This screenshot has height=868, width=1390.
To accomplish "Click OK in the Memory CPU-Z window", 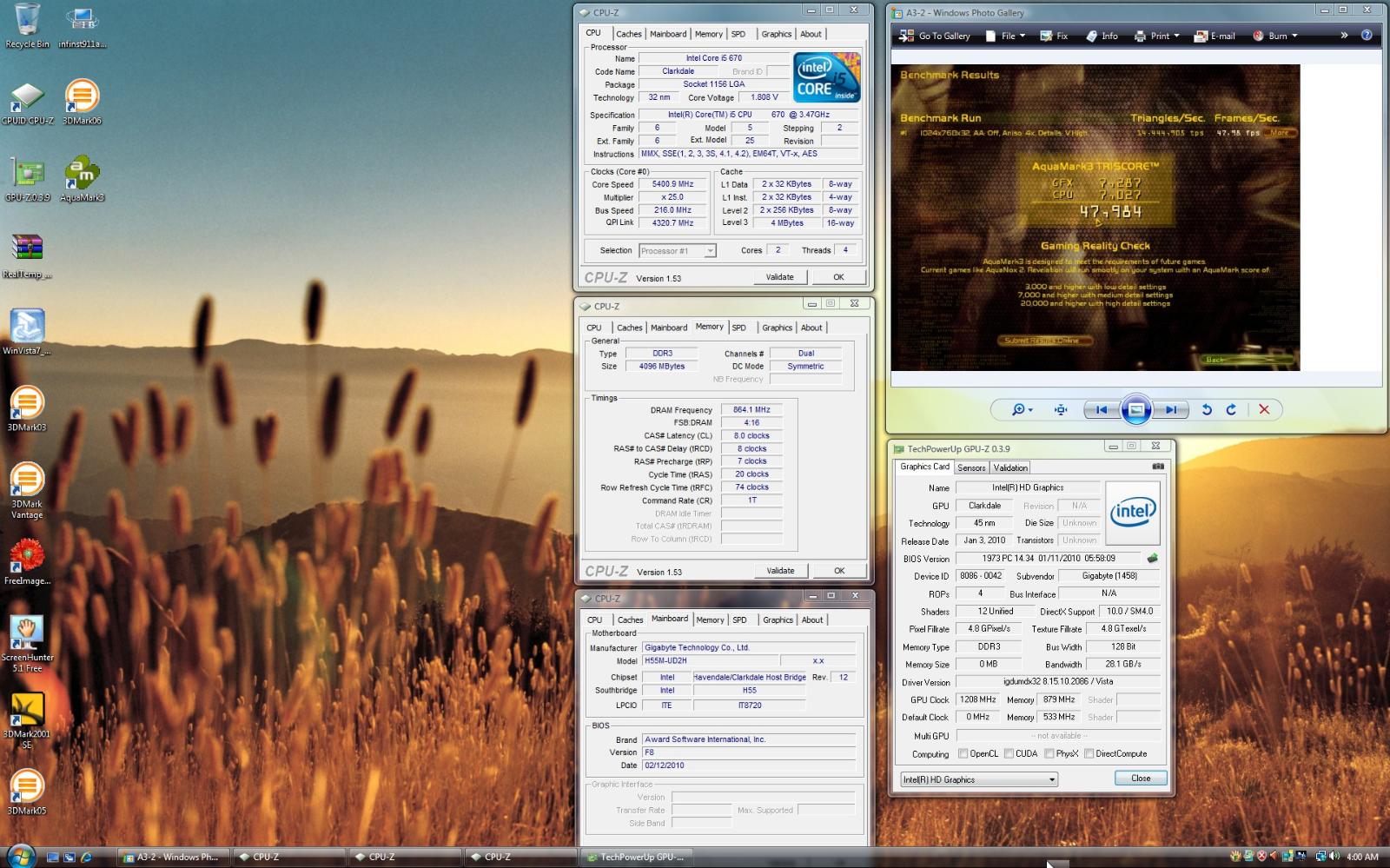I will coord(839,571).
